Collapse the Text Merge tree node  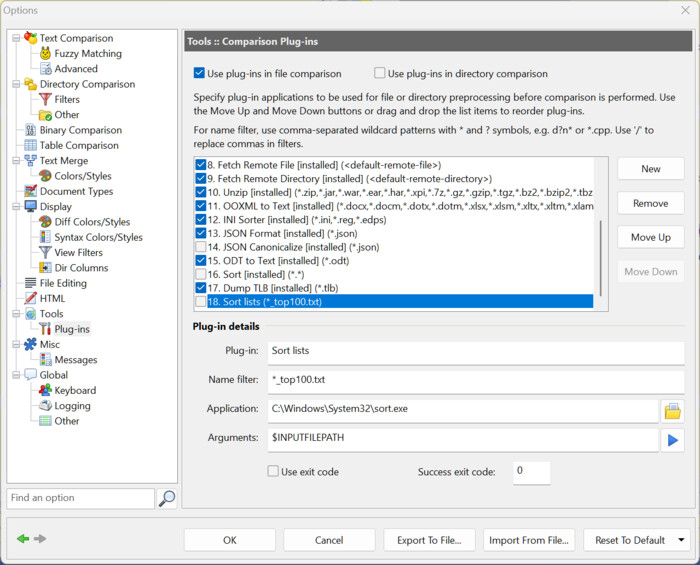pos(16,160)
